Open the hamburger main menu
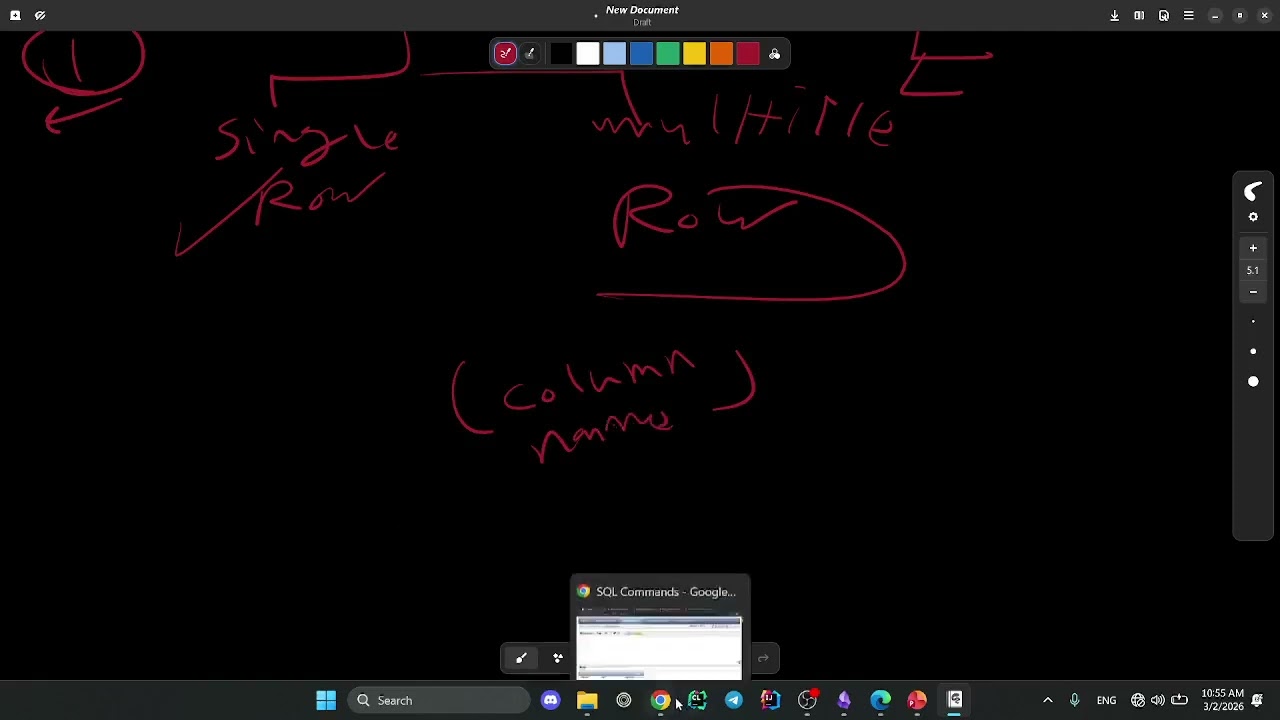Image resolution: width=1280 pixels, height=720 pixels. click(1189, 15)
